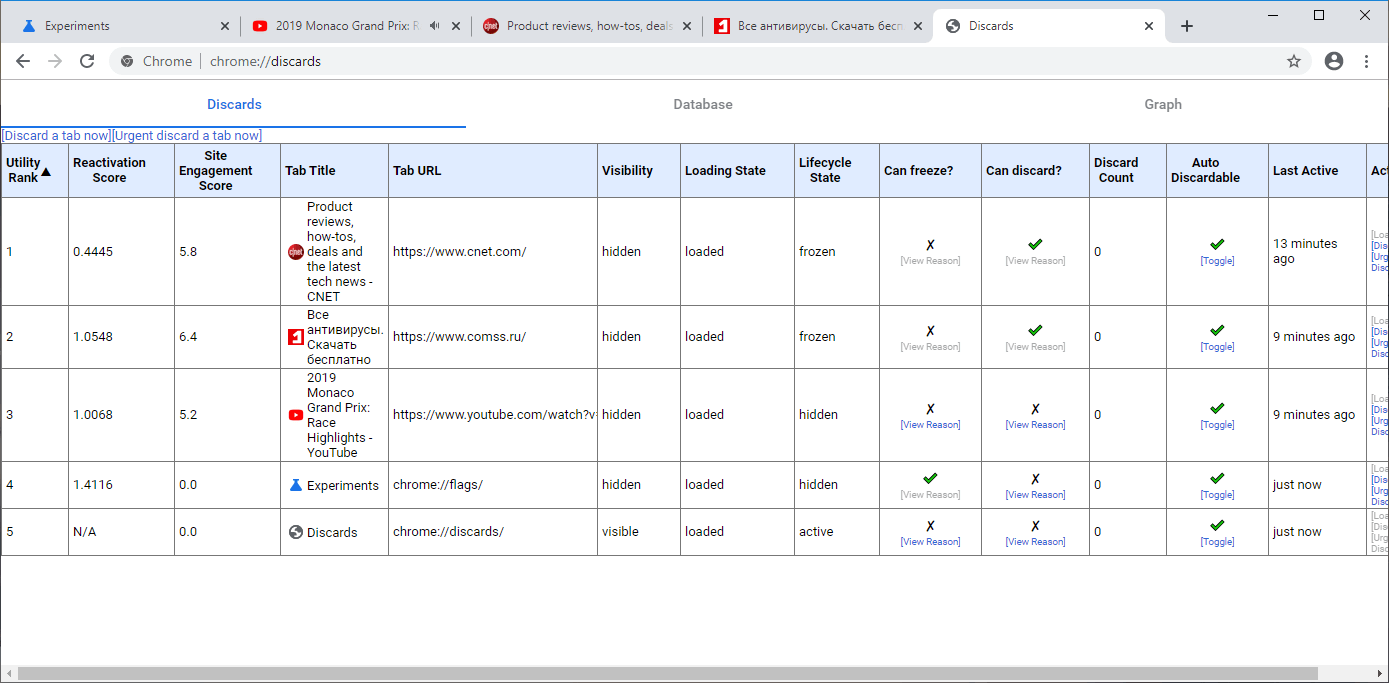Screen dimensions: 1389x683
Task: Close the Все антивирусы tab
Action: pos(917,26)
